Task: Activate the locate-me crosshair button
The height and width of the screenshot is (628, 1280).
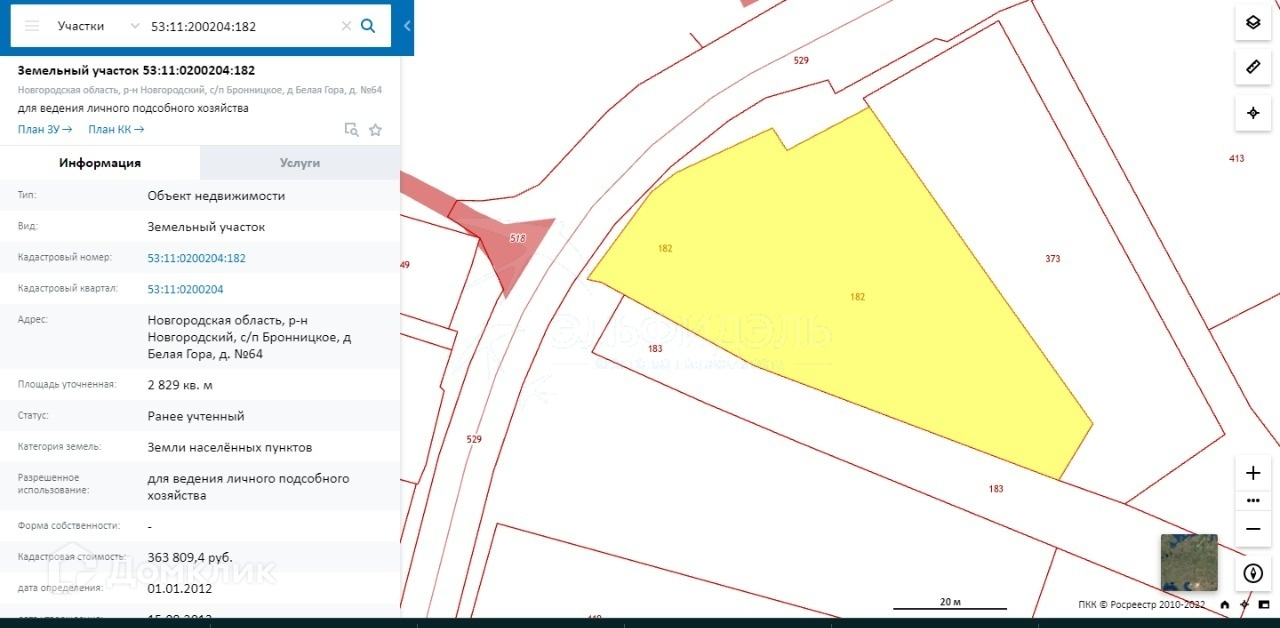Action: pos(1252,112)
